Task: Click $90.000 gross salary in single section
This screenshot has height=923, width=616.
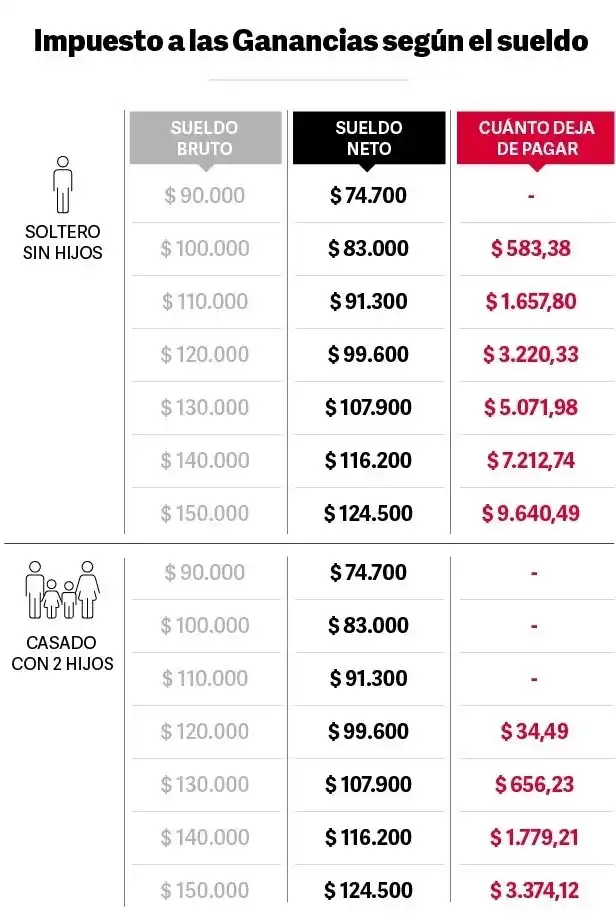Action: [x=204, y=195]
